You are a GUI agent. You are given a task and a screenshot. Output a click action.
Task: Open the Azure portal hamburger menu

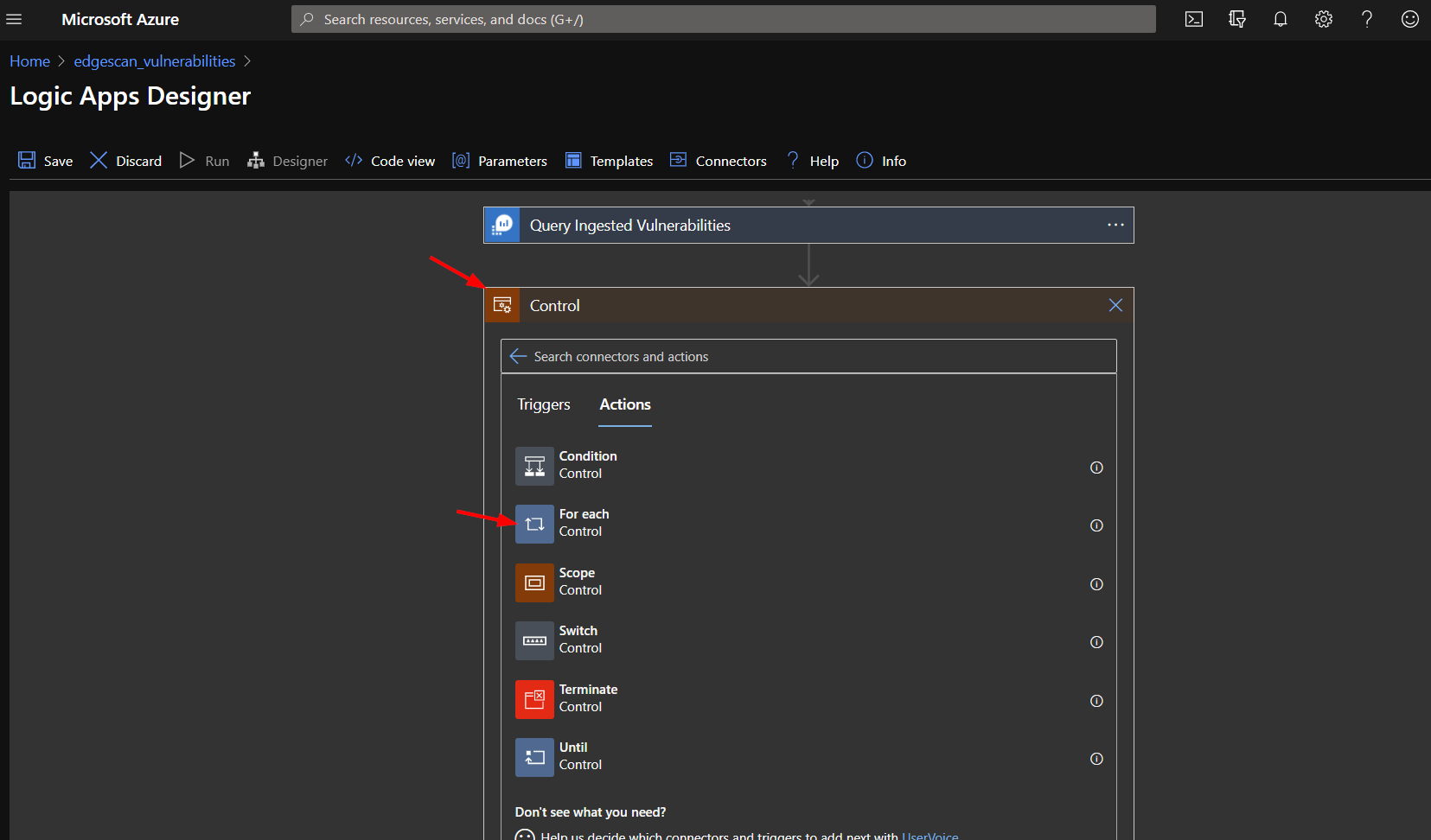(x=14, y=19)
